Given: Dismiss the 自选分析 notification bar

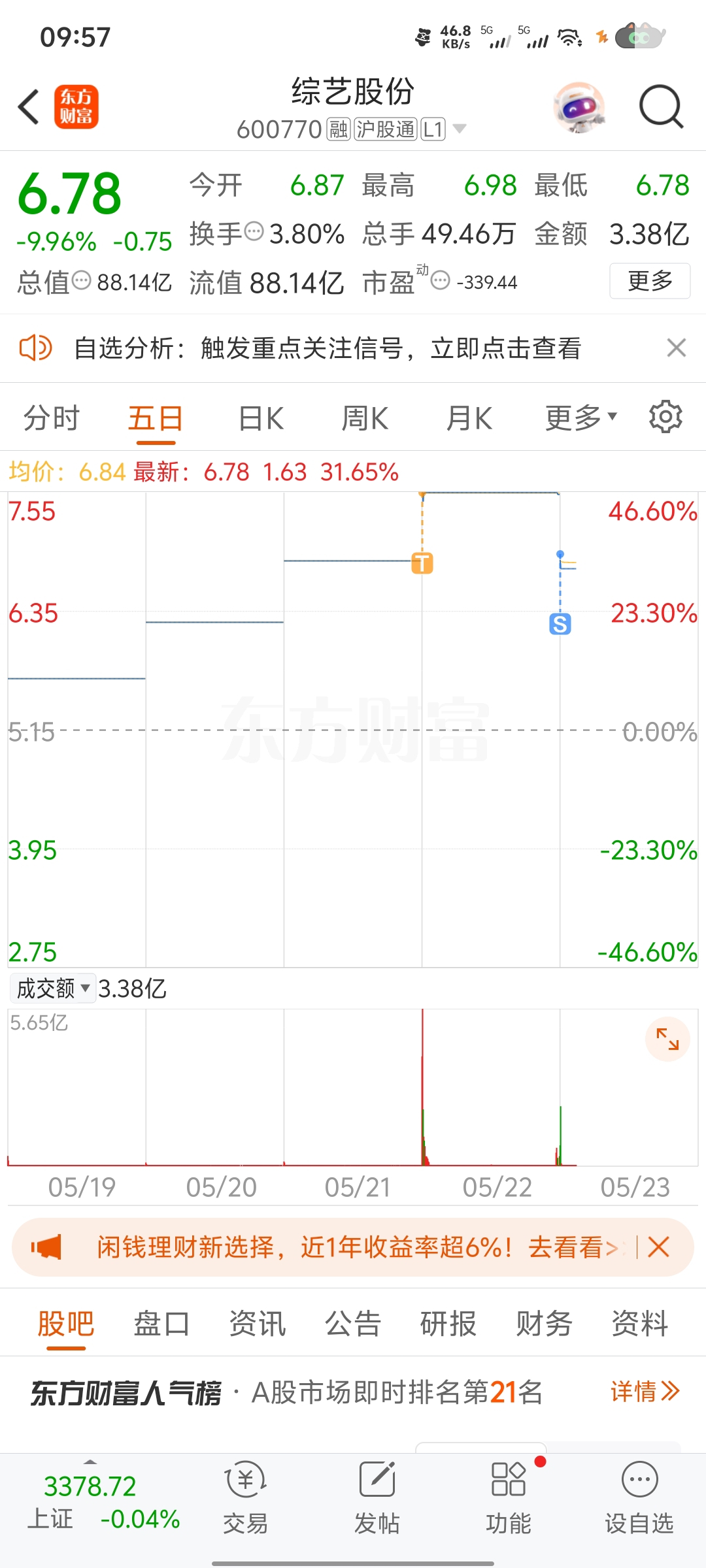Looking at the screenshot, I should 677,348.
